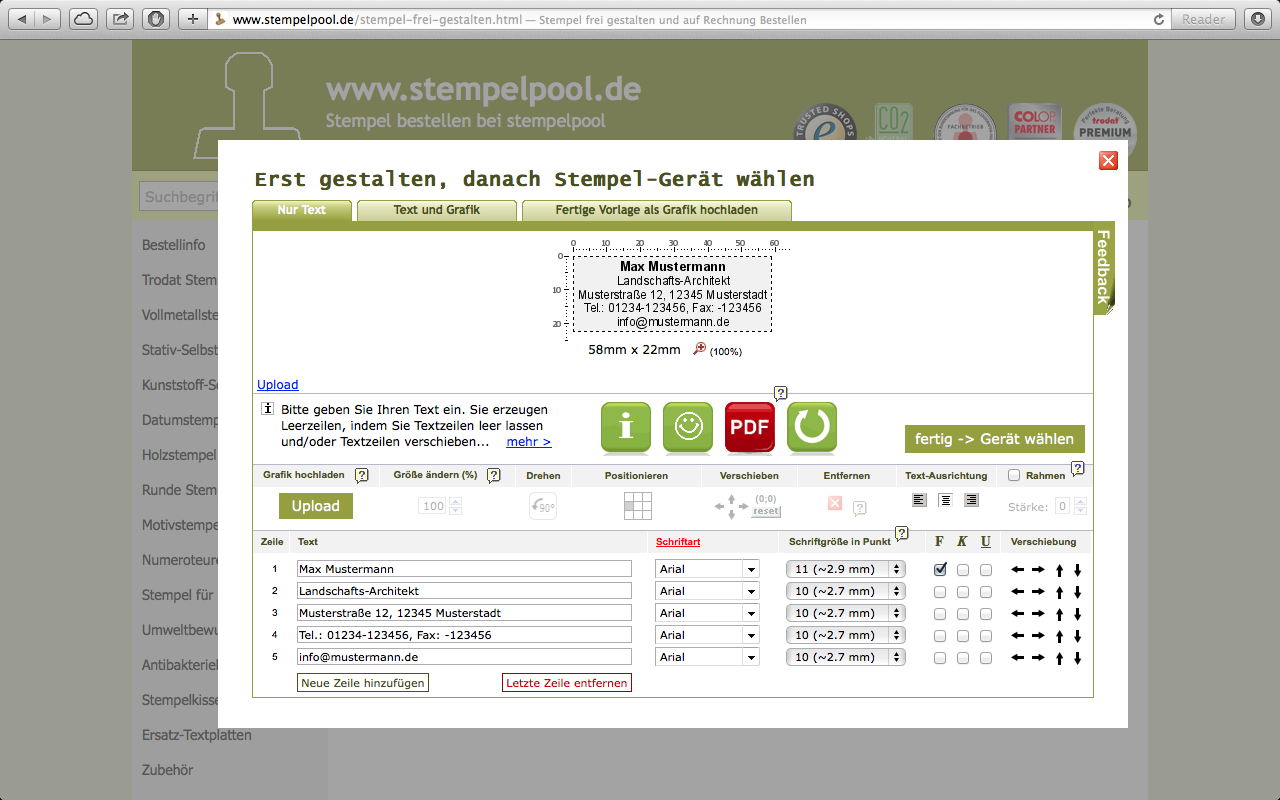Click the Größe ändern percent stepper

[456, 506]
